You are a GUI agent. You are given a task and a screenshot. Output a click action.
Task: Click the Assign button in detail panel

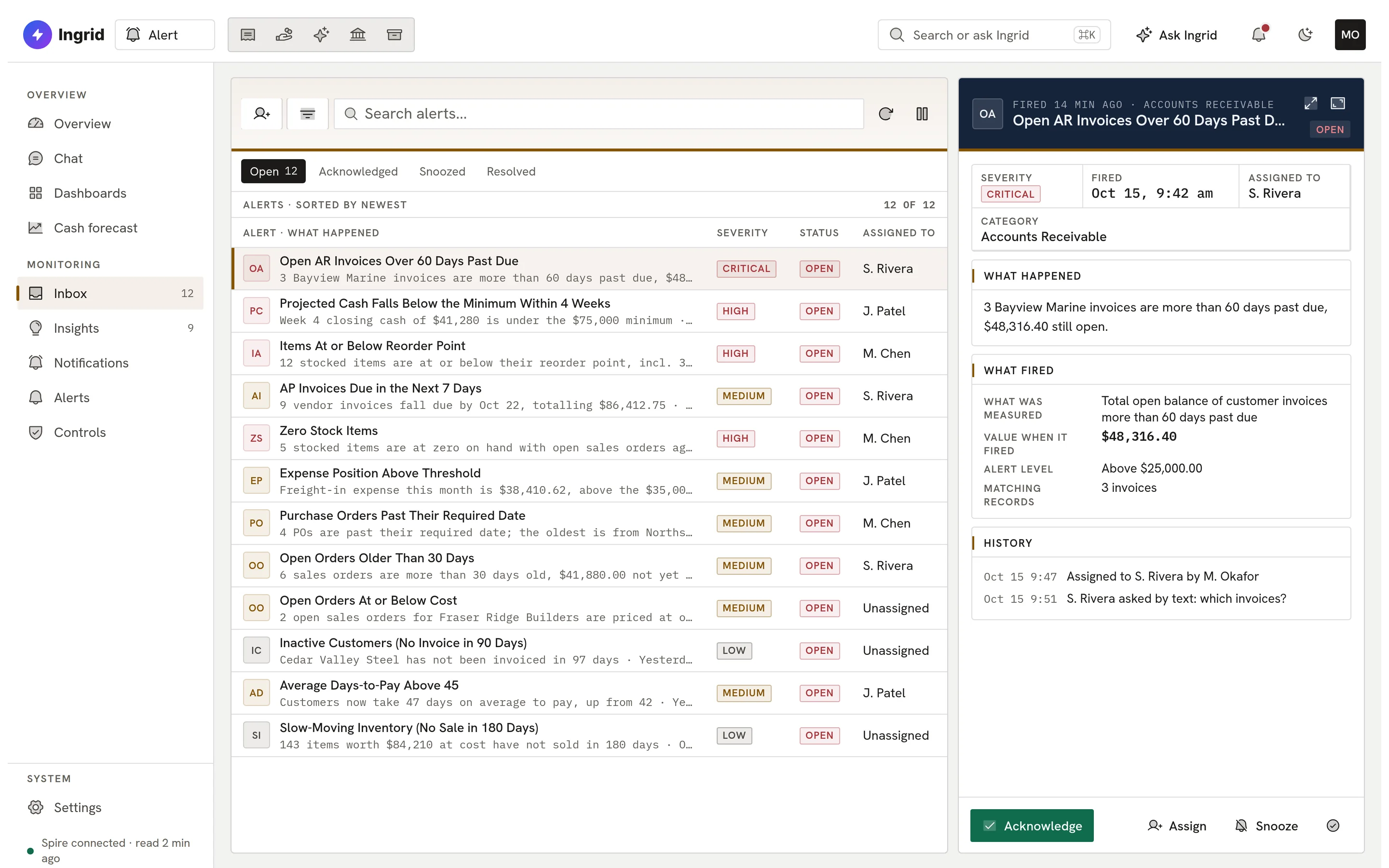[x=1177, y=826]
